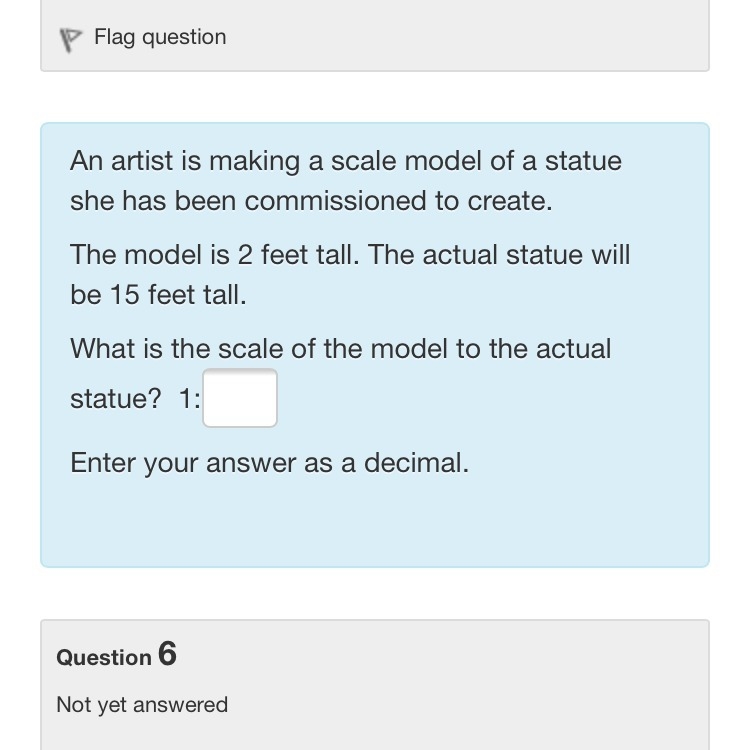Click the words she has been in the prompt
Screen dimensions: 750x750
click(153, 201)
